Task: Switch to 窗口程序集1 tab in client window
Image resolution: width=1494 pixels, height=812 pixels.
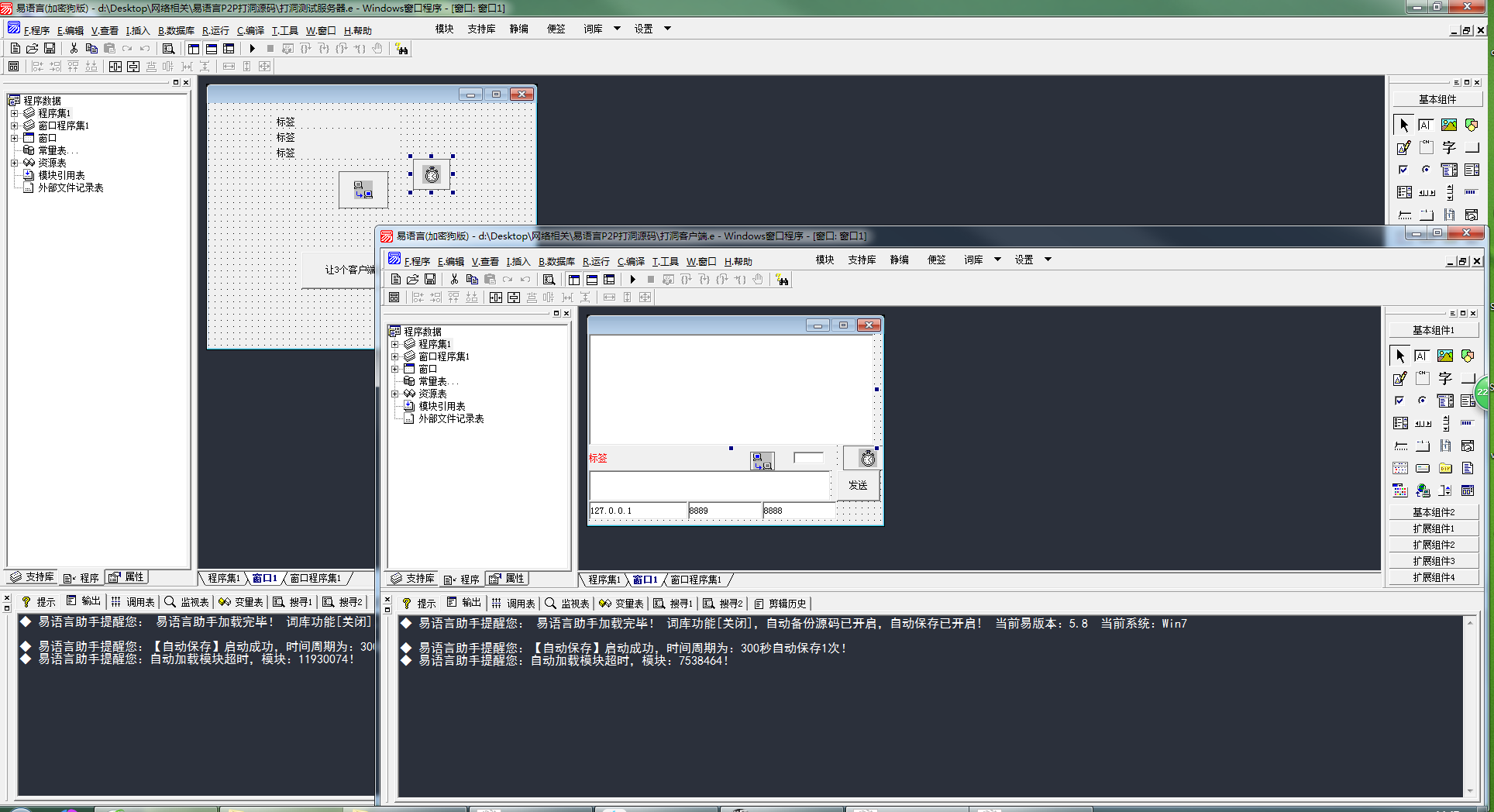Action: [696, 580]
